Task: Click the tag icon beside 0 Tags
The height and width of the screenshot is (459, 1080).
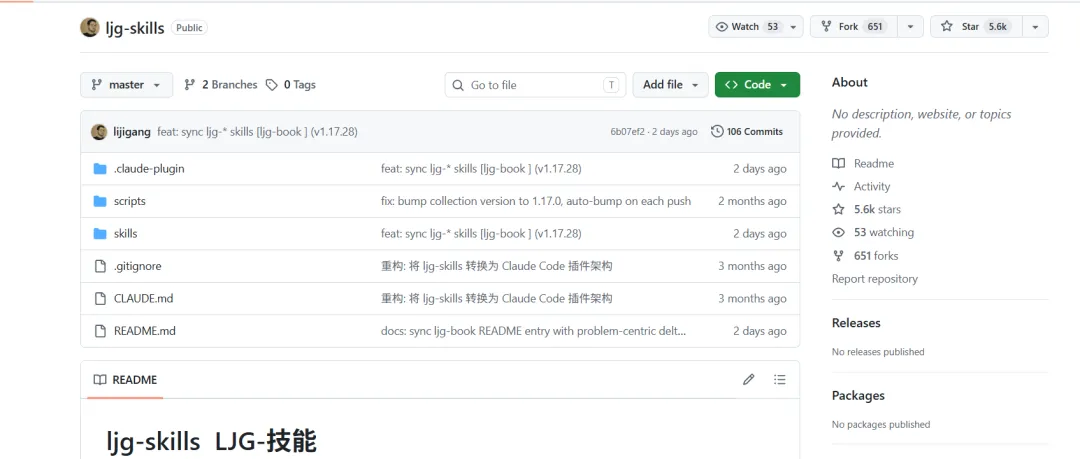Action: pyautogui.click(x=272, y=85)
